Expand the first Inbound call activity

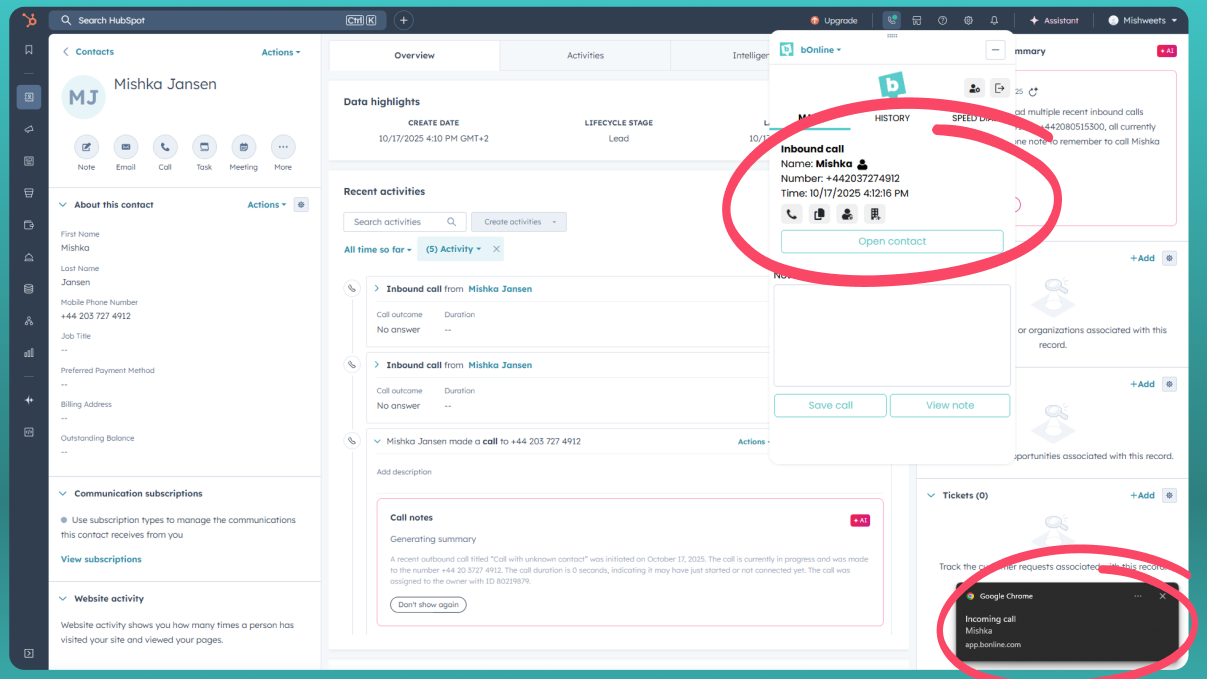click(x=376, y=289)
